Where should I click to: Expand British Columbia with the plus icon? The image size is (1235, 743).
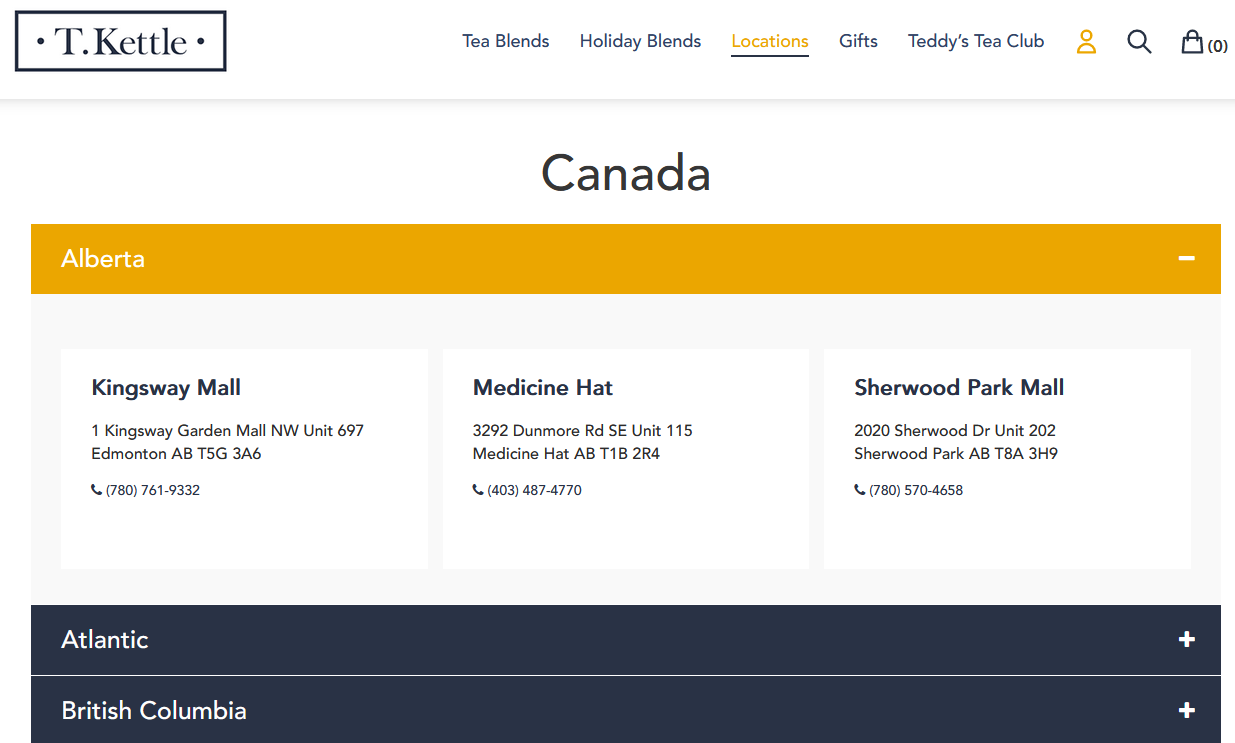point(1186,710)
